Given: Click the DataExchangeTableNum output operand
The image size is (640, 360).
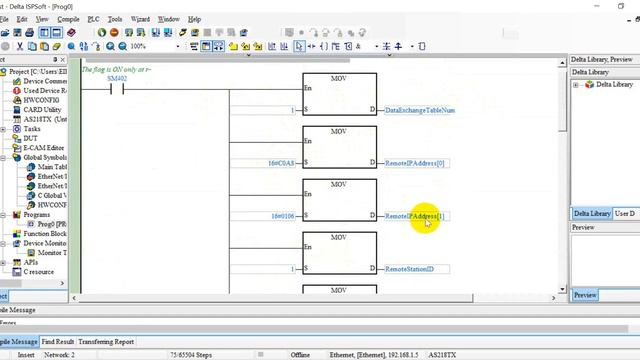Looking at the screenshot, I should point(420,110).
